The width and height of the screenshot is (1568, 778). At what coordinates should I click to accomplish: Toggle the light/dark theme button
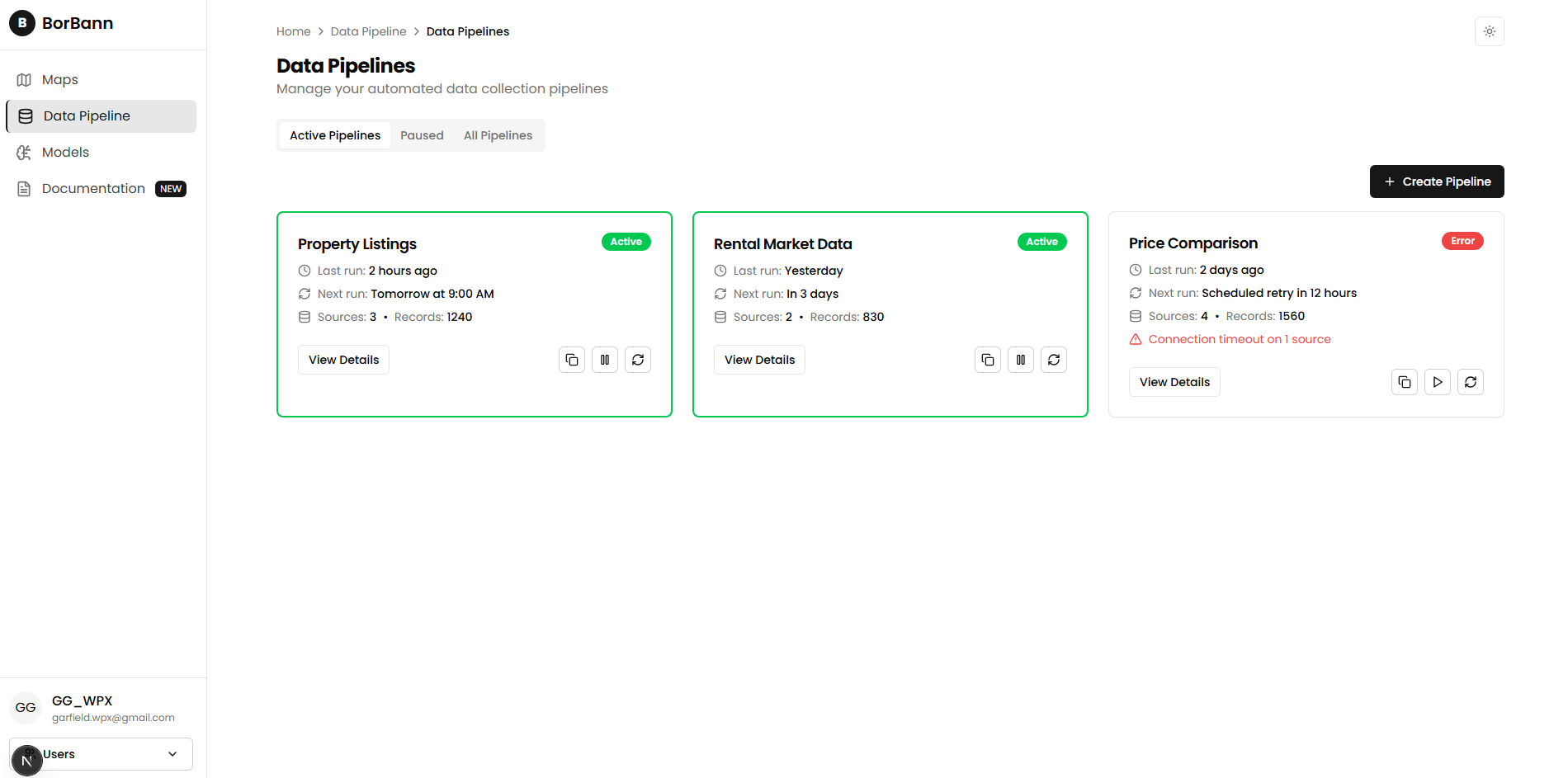point(1490,31)
